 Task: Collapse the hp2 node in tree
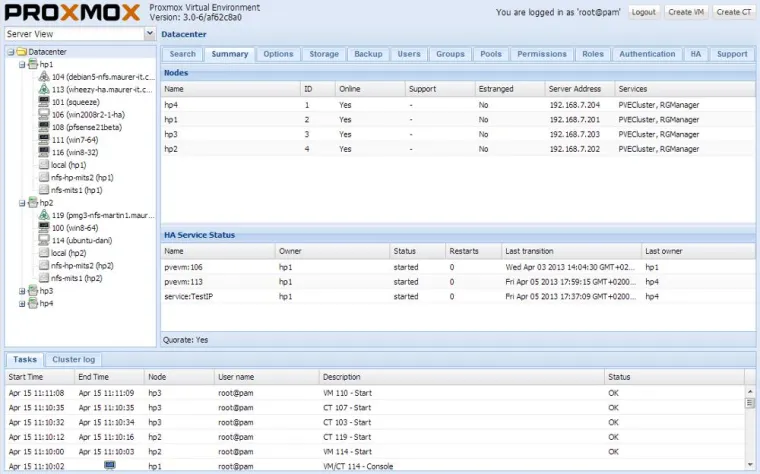coord(22,202)
